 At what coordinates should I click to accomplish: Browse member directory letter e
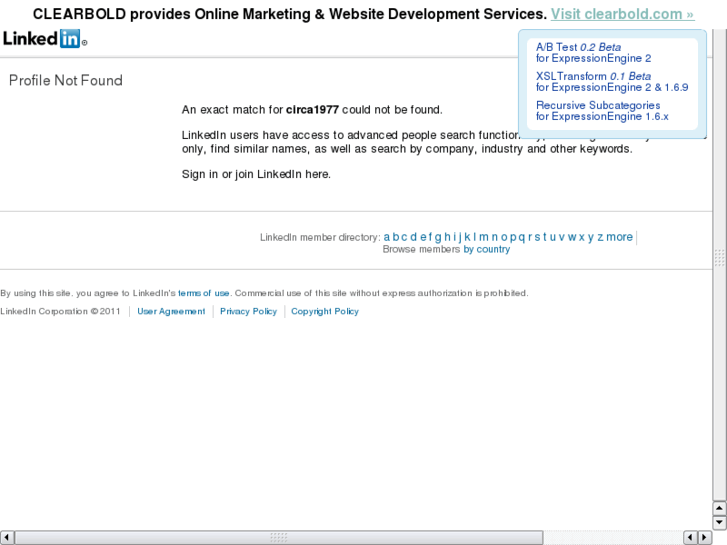point(424,237)
